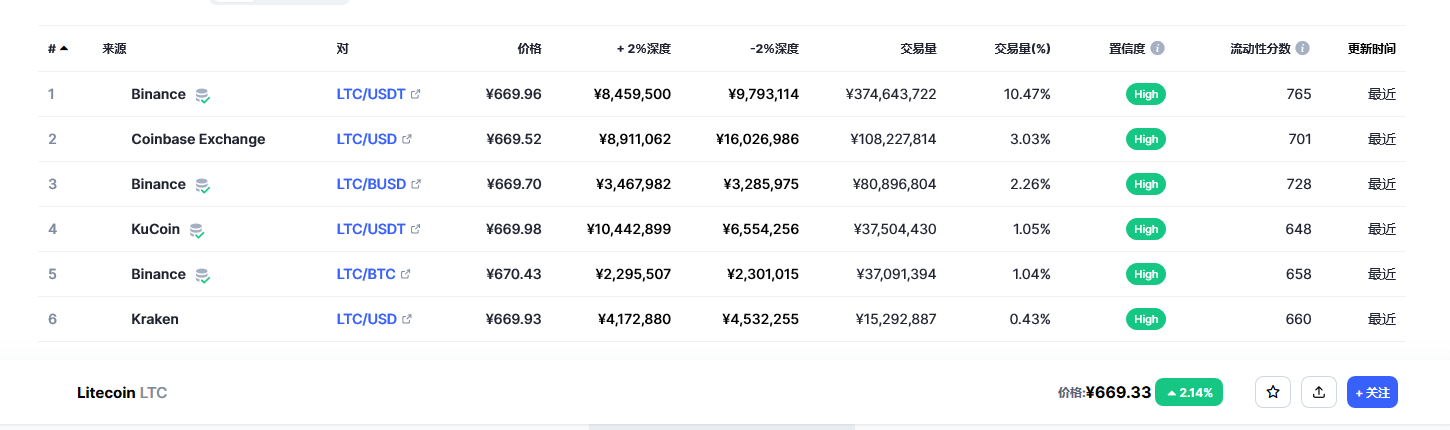Screen dimensions: 1450x430
Task: Open the Coinbase Exchange source link
Action: (x=198, y=139)
